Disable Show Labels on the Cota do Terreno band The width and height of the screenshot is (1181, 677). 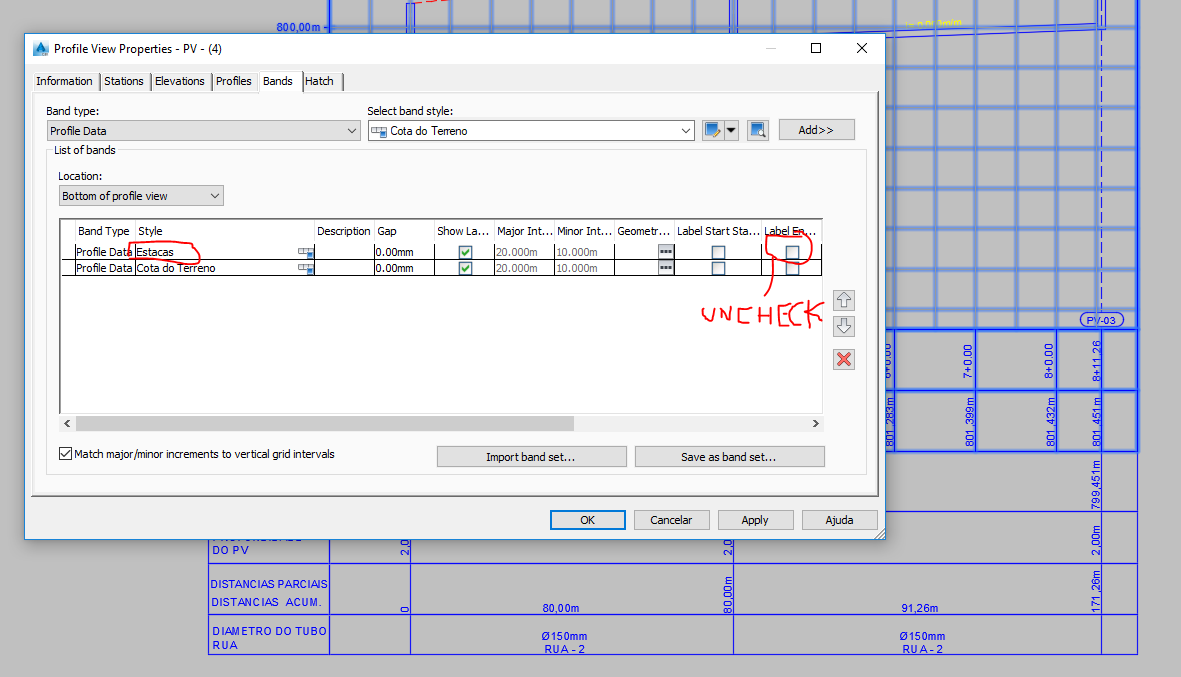(464, 267)
